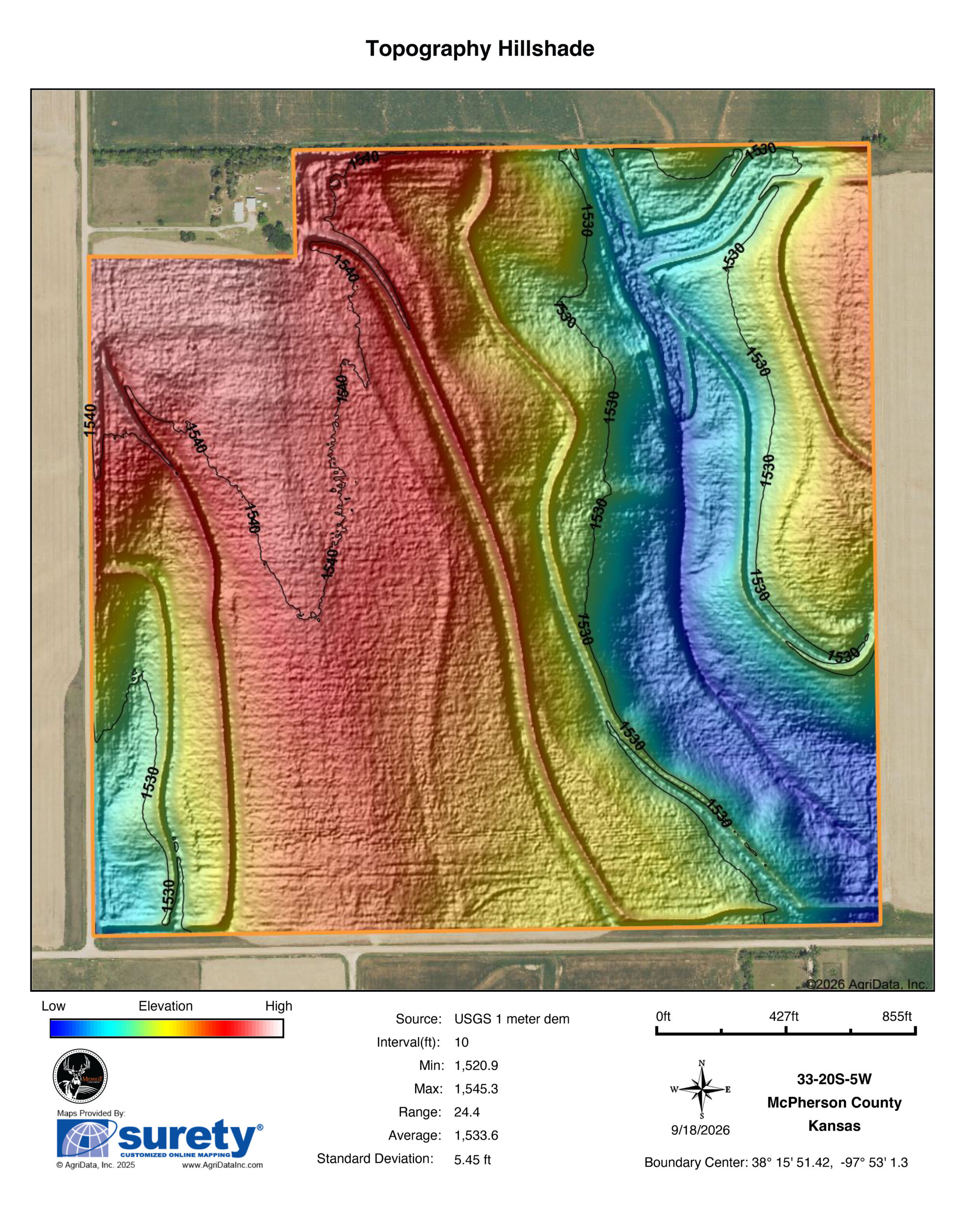This screenshot has width=954, height=1232.
Task: Click the farmstead buildings in aerial photo
Action: tap(245, 209)
